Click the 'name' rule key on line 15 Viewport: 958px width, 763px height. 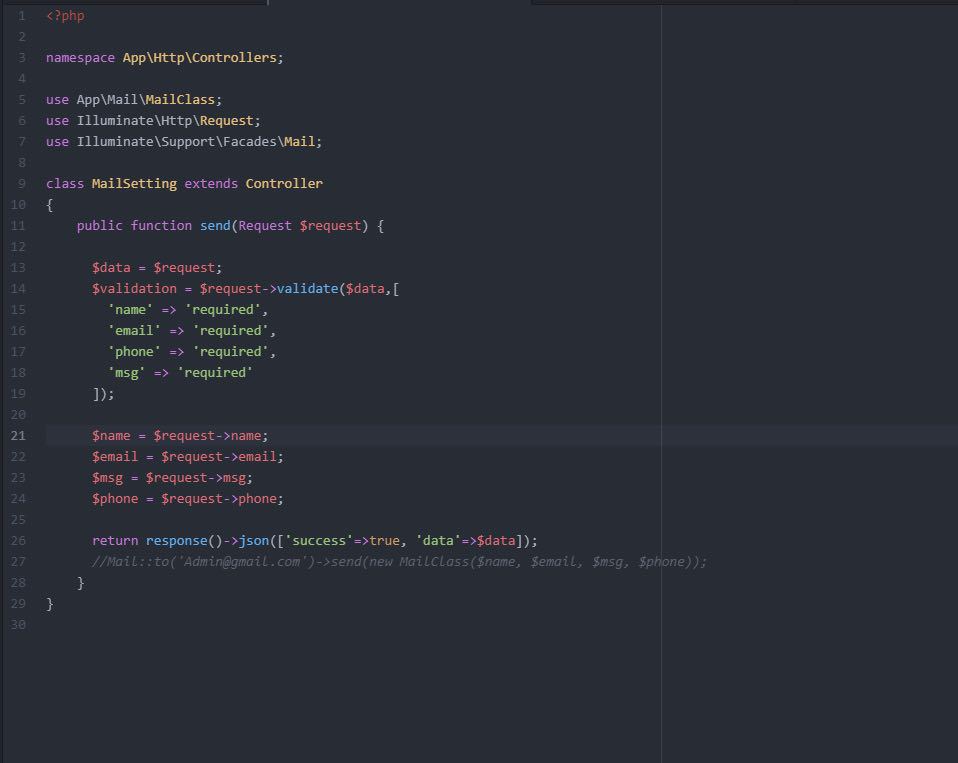click(x=130, y=310)
